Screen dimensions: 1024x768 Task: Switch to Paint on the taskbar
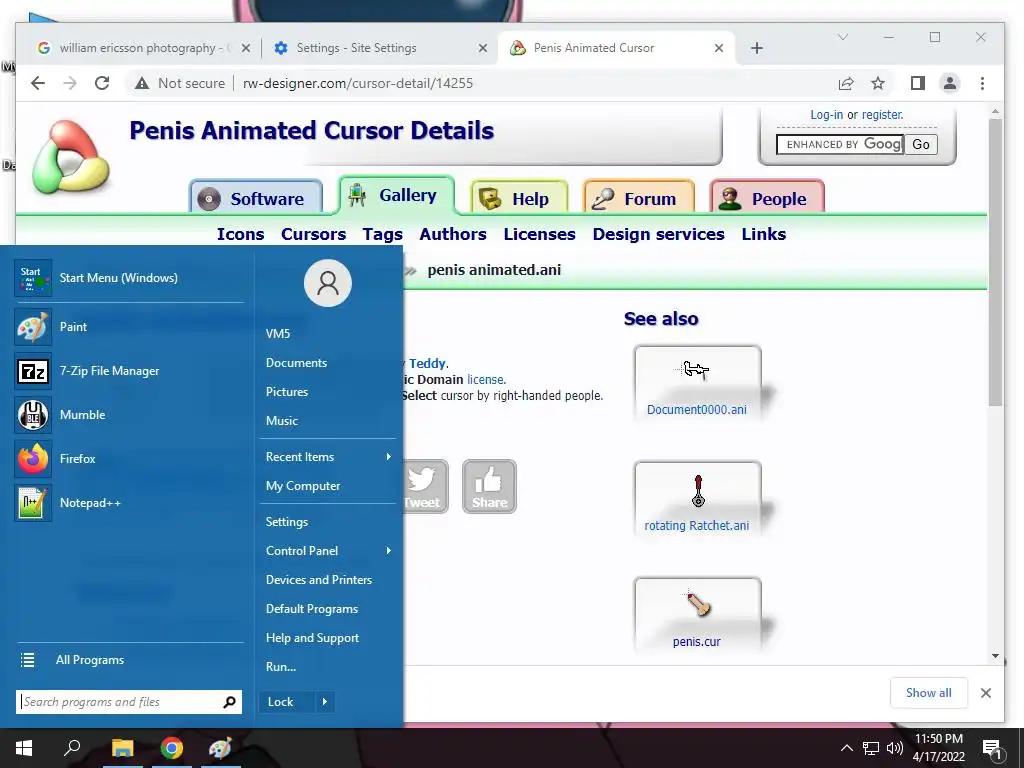click(x=220, y=748)
